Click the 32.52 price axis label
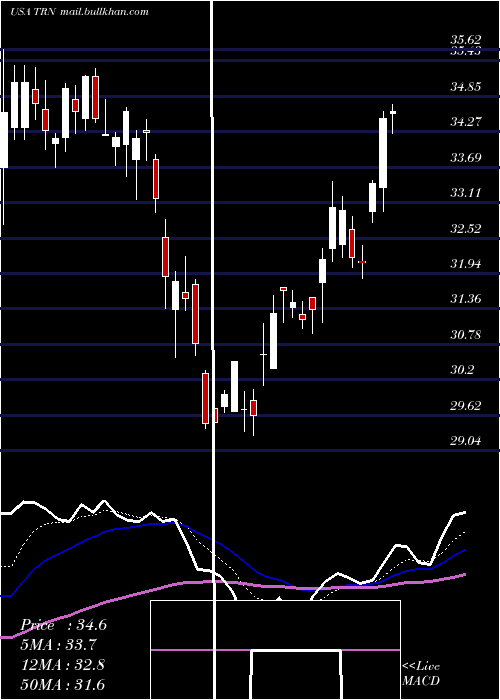 [x=466, y=229]
